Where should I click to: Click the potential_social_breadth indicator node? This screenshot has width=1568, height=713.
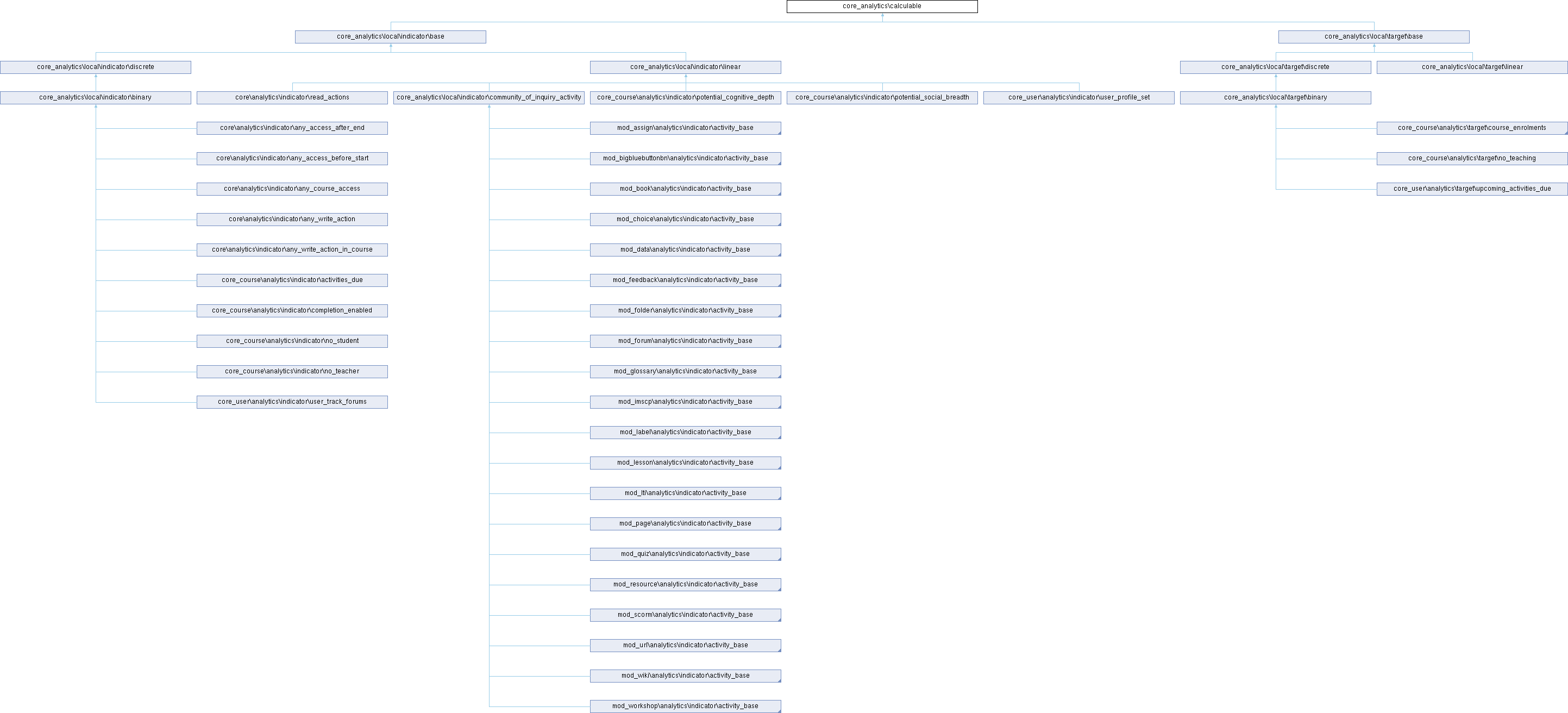(x=881, y=97)
